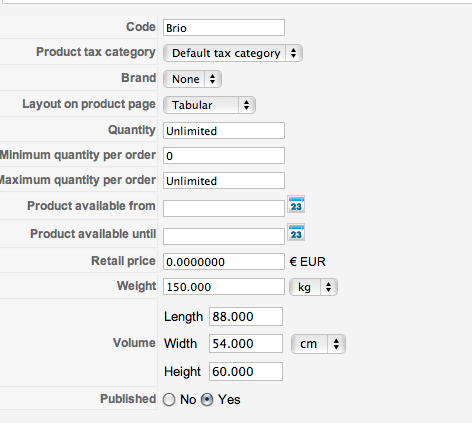This screenshot has height=423, width=472.
Task: Click the Code field containing Brio
Action: 224,28
